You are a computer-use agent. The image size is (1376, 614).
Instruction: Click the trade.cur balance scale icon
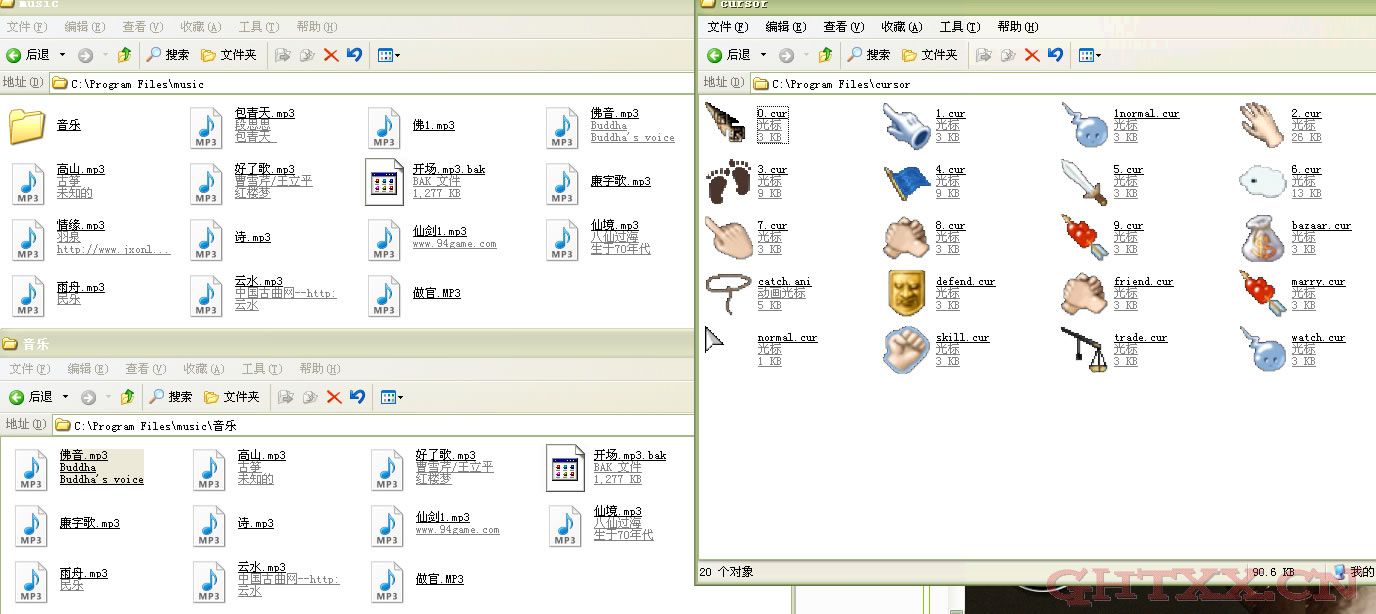pyautogui.click(x=1084, y=349)
